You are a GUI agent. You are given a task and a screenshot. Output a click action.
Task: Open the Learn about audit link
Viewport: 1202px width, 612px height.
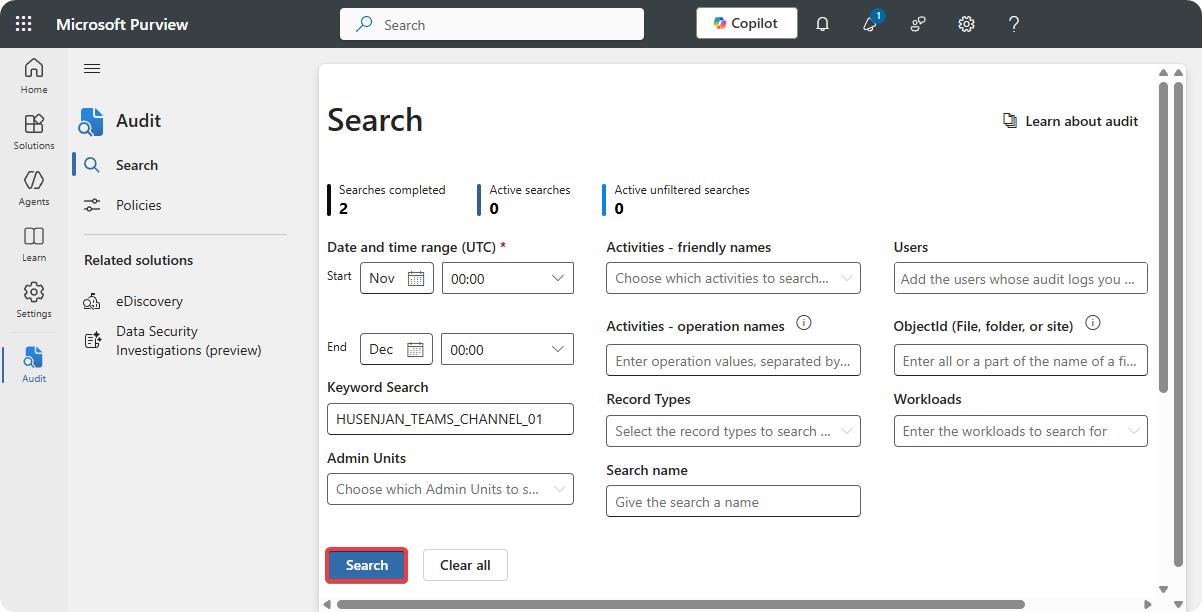click(1070, 121)
